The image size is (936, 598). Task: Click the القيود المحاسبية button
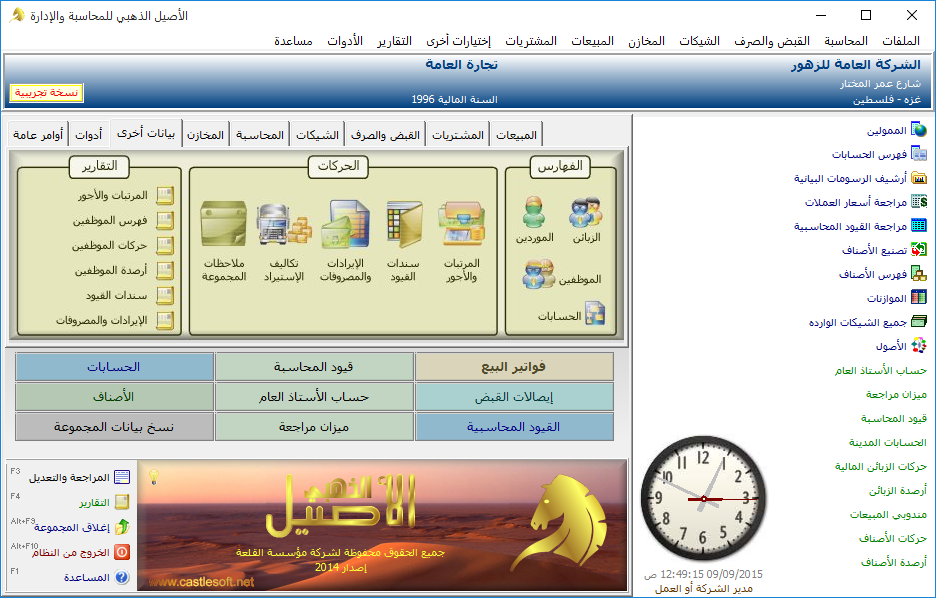click(x=514, y=426)
